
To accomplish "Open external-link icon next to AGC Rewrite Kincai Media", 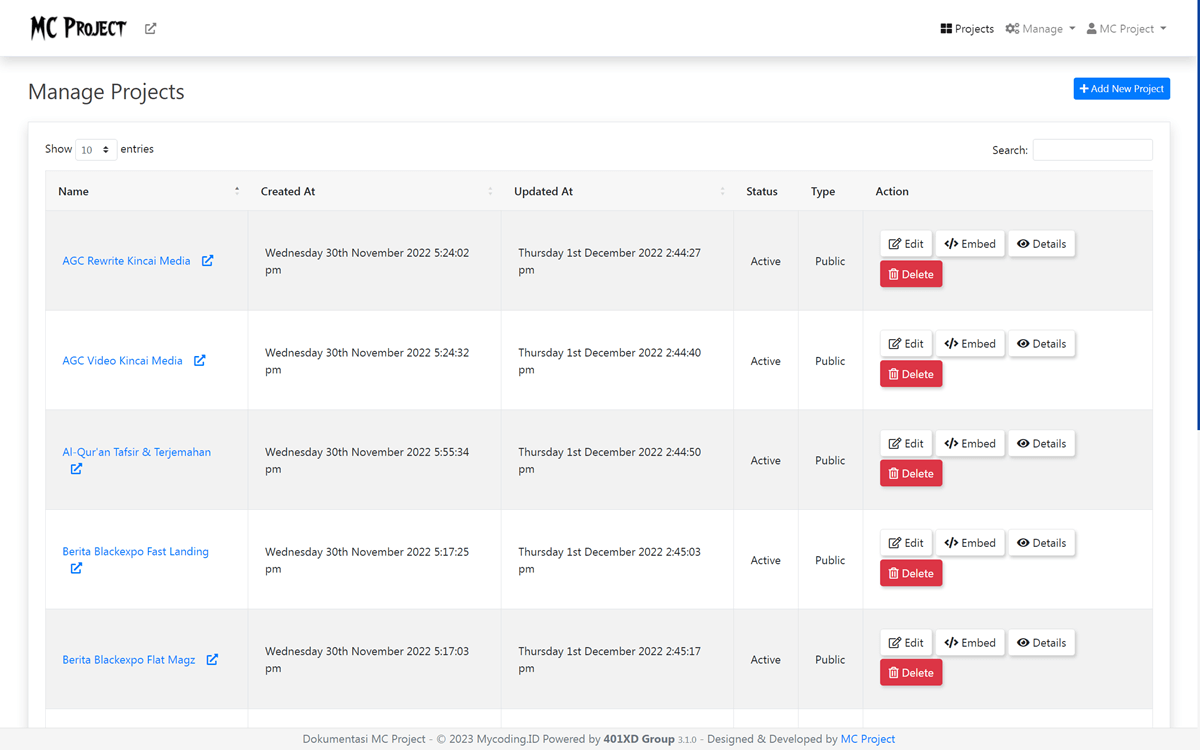I will [x=207, y=260].
